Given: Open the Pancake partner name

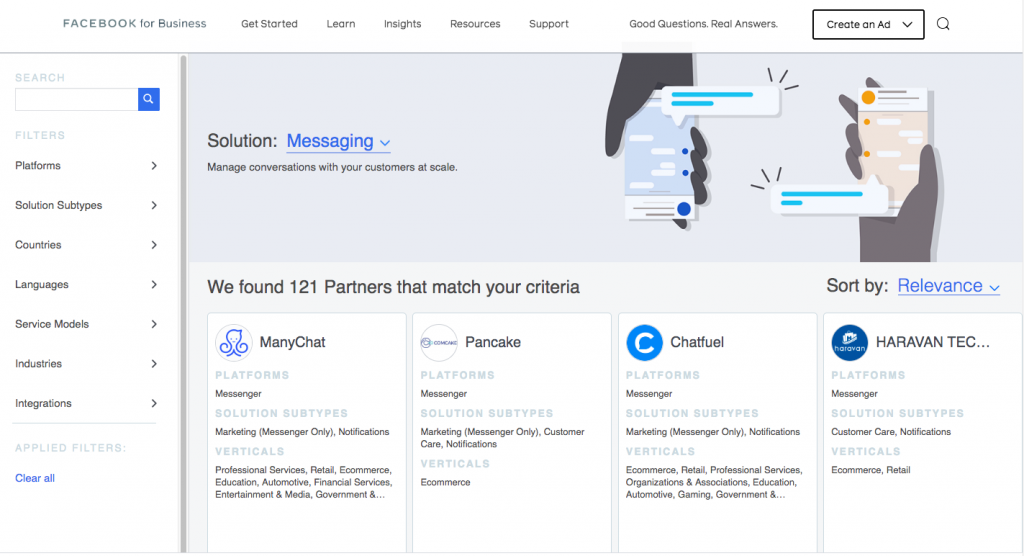Looking at the screenshot, I should tap(493, 342).
